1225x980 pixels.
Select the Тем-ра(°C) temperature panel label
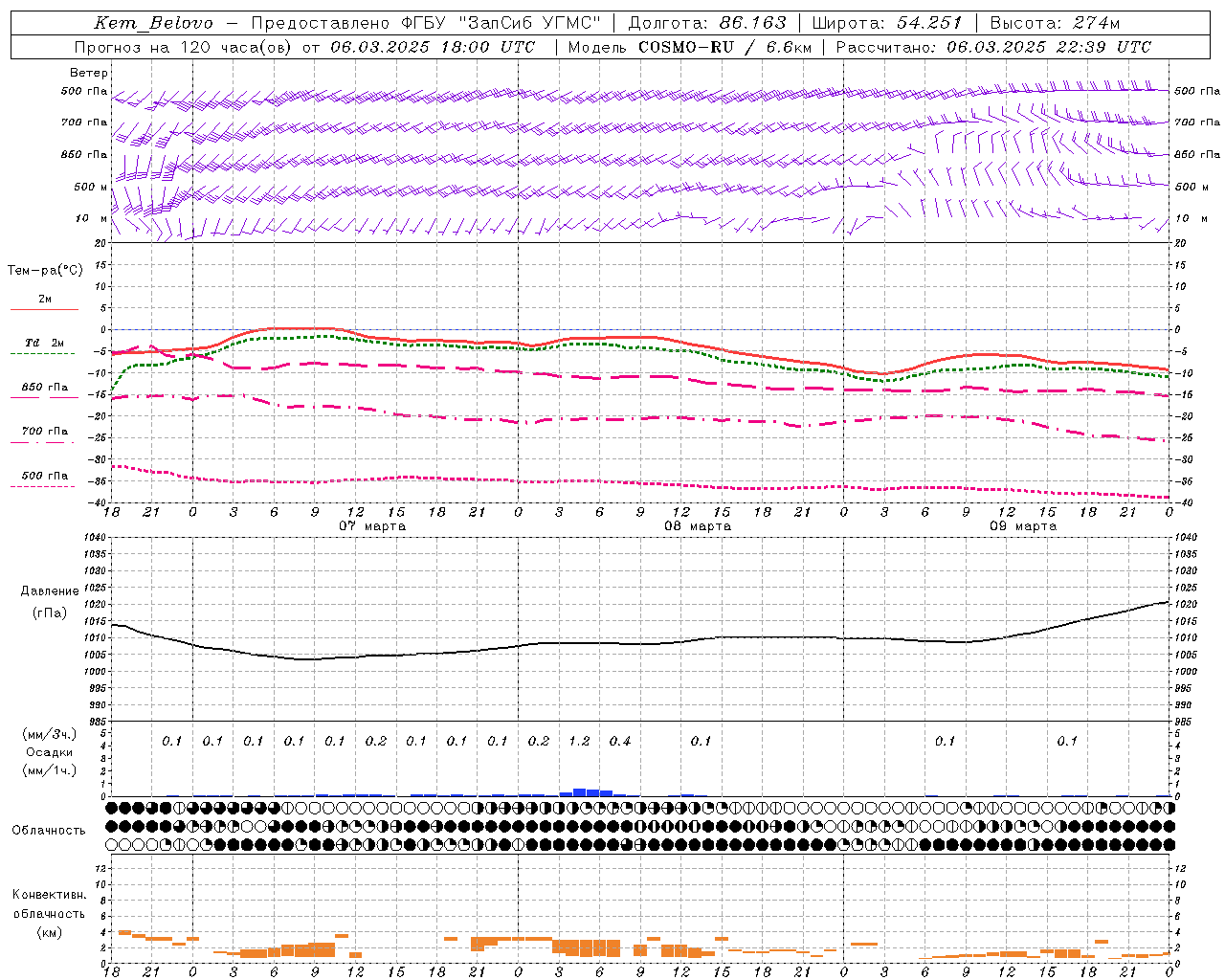(45, 271)
